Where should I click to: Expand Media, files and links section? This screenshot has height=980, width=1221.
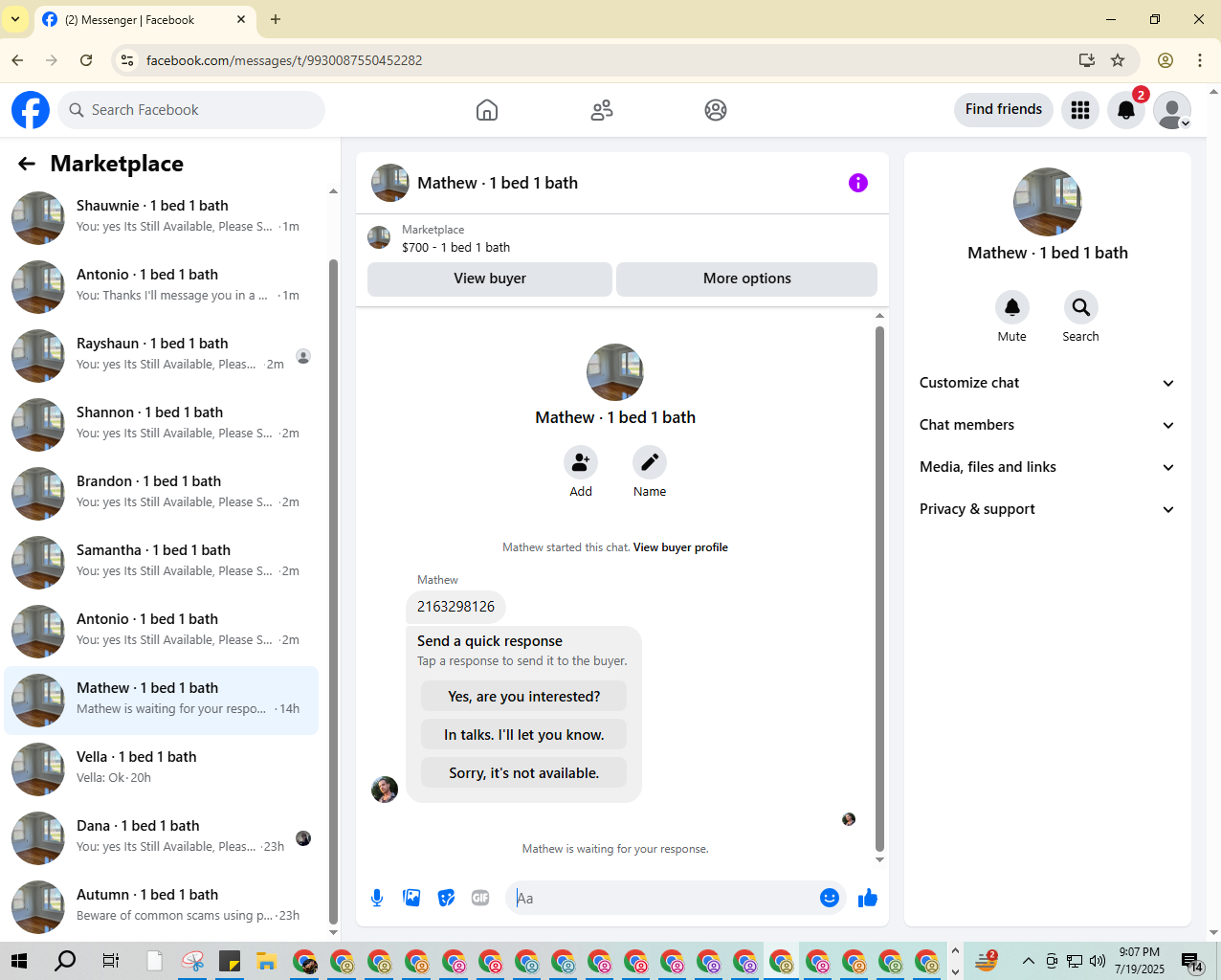coord(1048,467)
